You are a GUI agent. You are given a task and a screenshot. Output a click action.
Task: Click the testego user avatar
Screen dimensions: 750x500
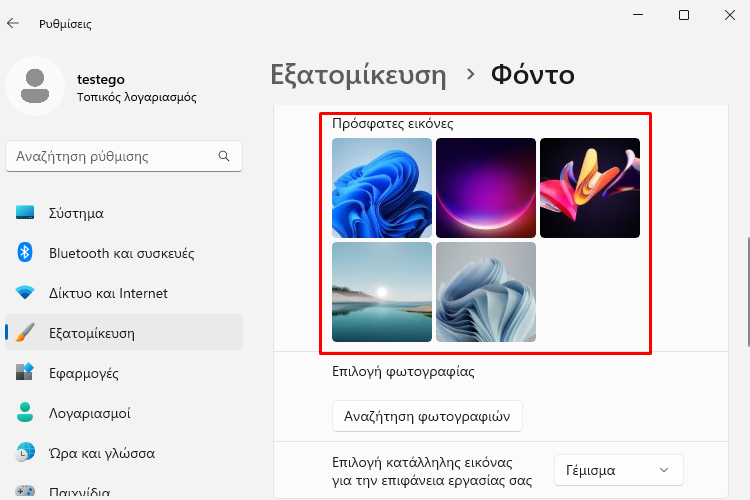tap(35, 86)
